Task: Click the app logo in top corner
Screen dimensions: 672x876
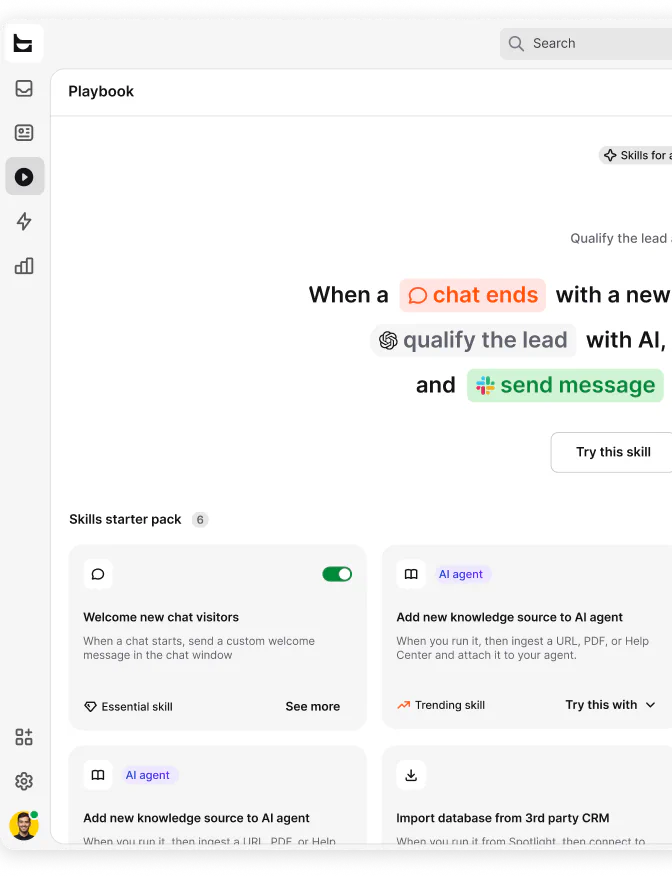Action: [23, 43]
